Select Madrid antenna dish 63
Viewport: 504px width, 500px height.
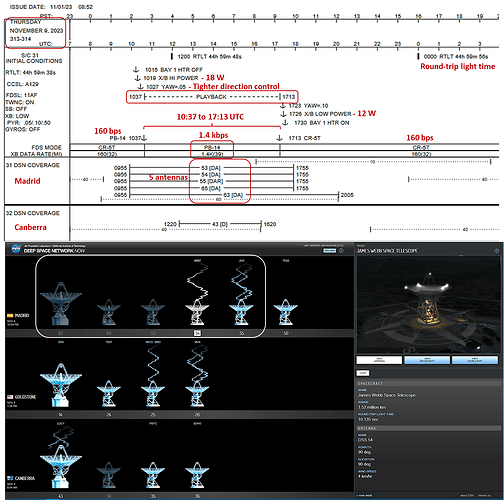61,304
